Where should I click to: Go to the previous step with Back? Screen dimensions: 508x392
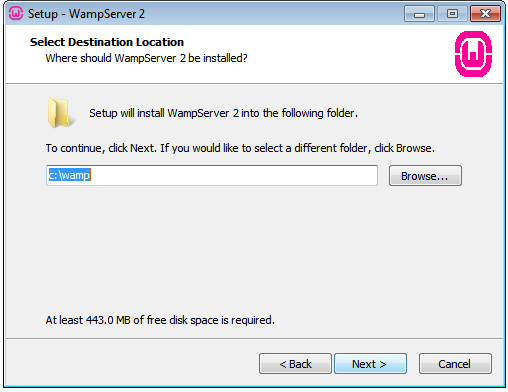point(295,364)
